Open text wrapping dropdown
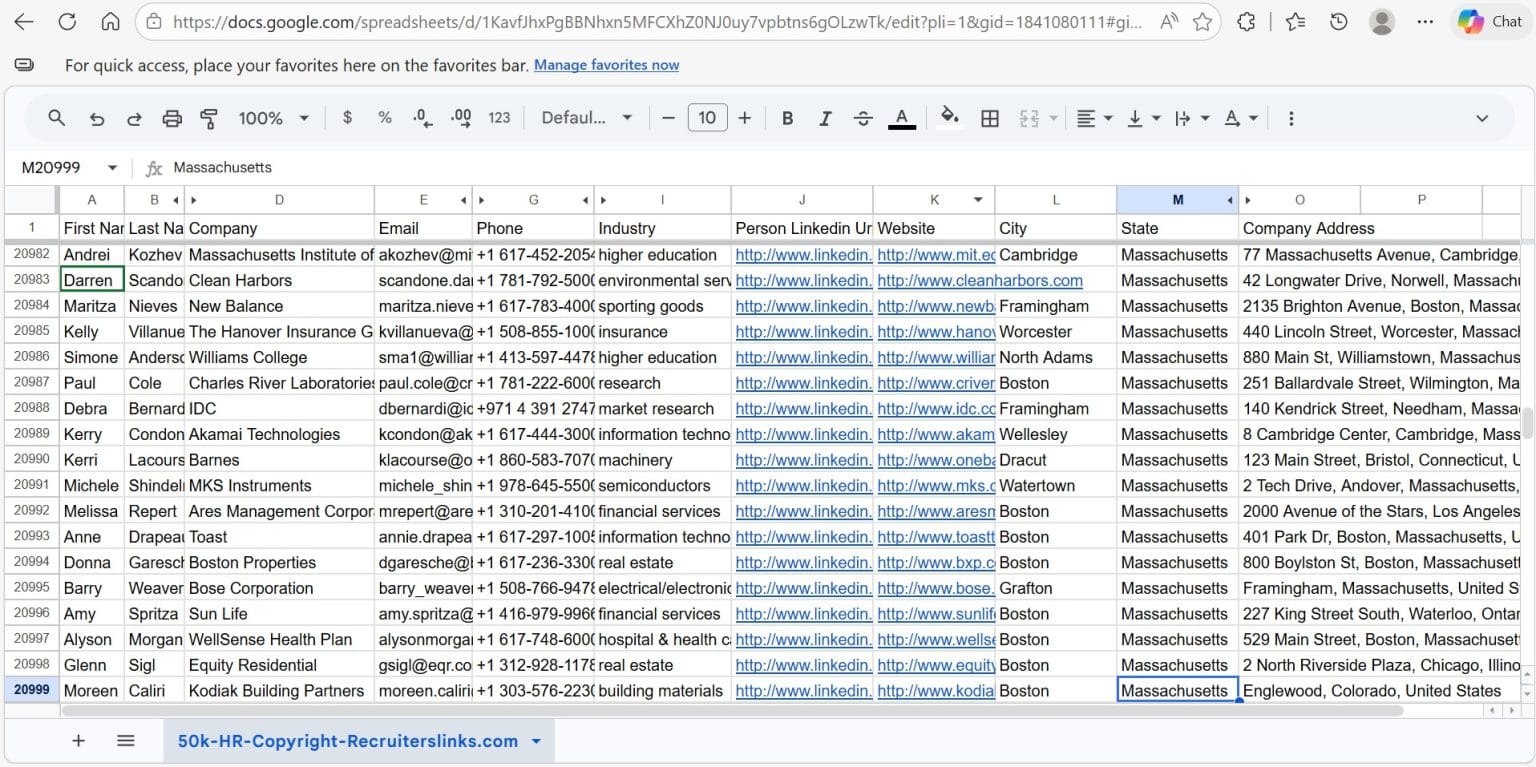Viewport: 1536px width, 767px height. 1192,118
